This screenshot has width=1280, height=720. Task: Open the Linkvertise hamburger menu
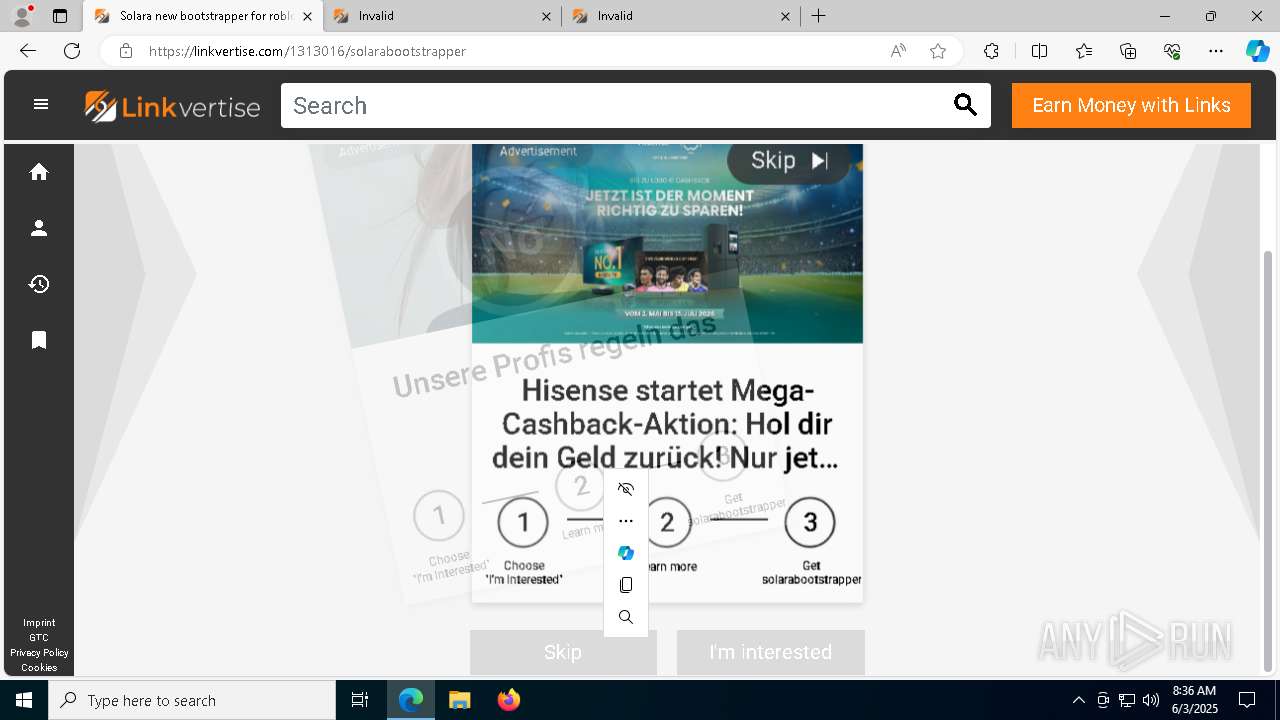41,104
